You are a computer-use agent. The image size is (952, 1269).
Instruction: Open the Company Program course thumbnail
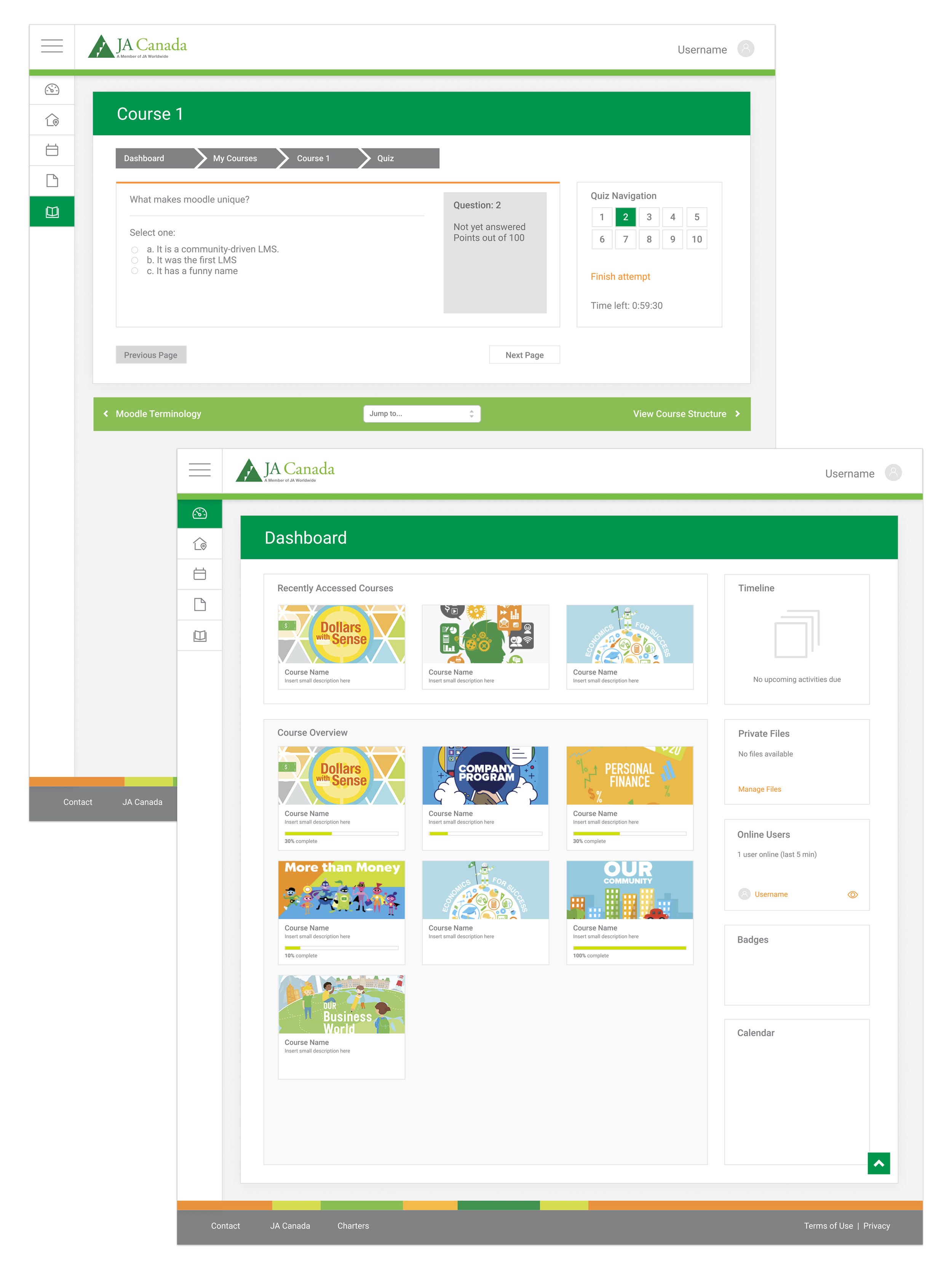pyautogui.click(x=485, y=775)
